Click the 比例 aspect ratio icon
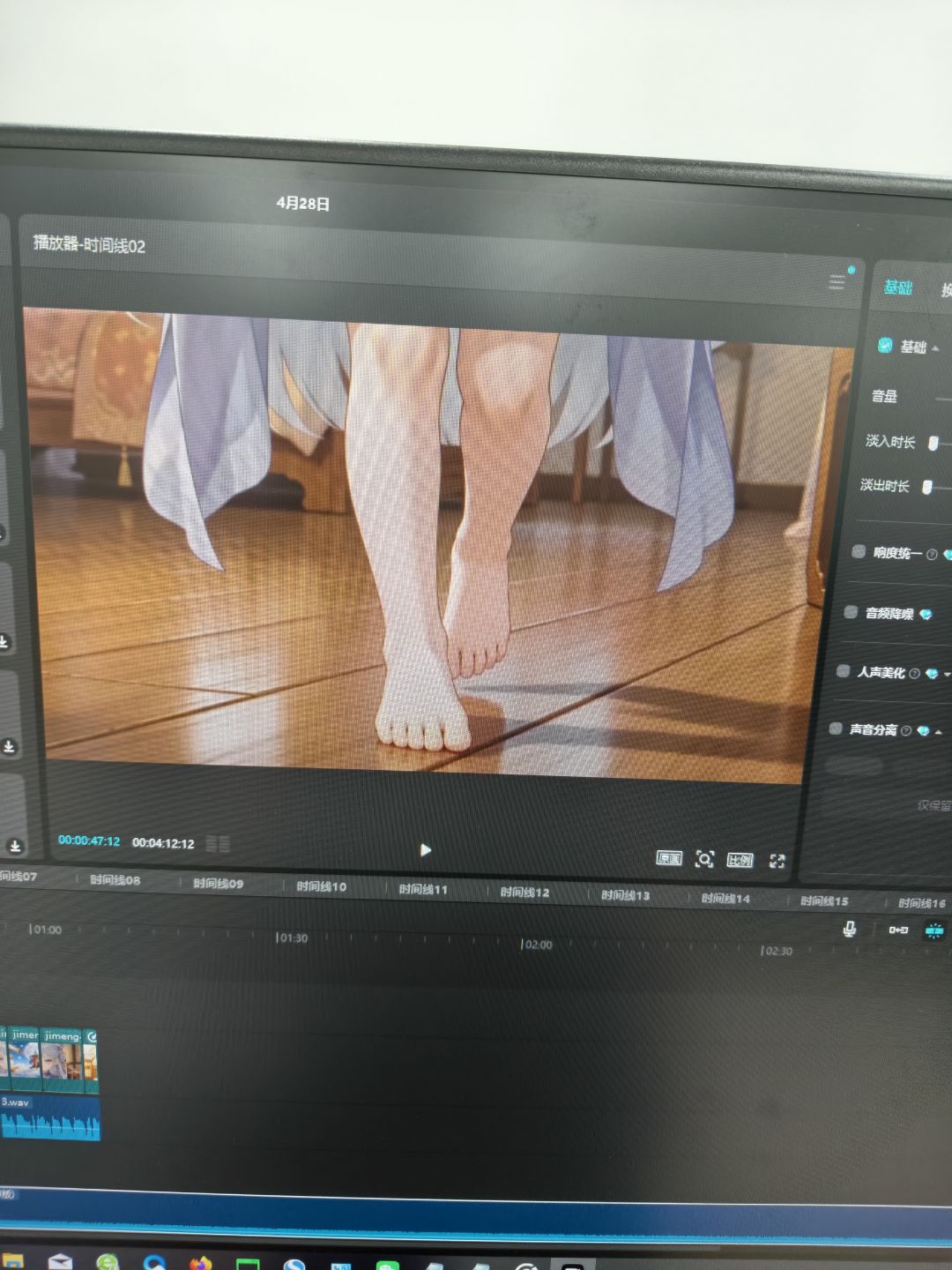The image size is (952, 1270). click(740, 860)
